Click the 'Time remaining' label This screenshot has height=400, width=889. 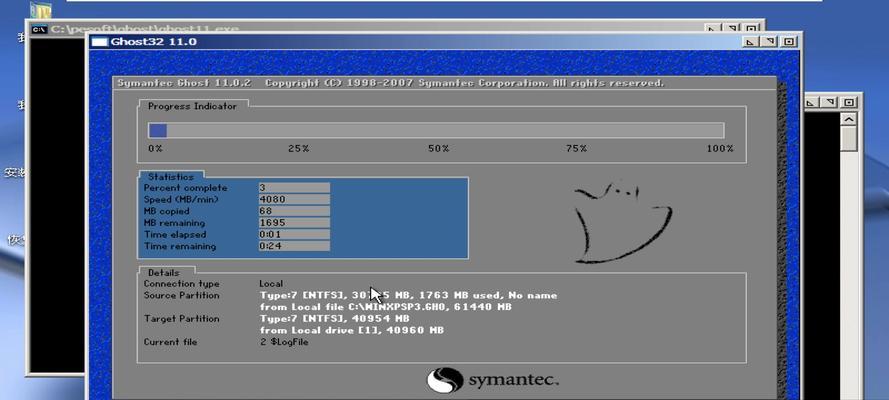(180, 246)
